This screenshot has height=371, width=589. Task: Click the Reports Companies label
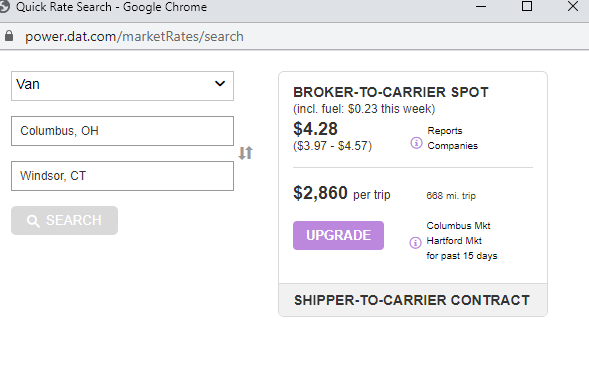point(453,138)
